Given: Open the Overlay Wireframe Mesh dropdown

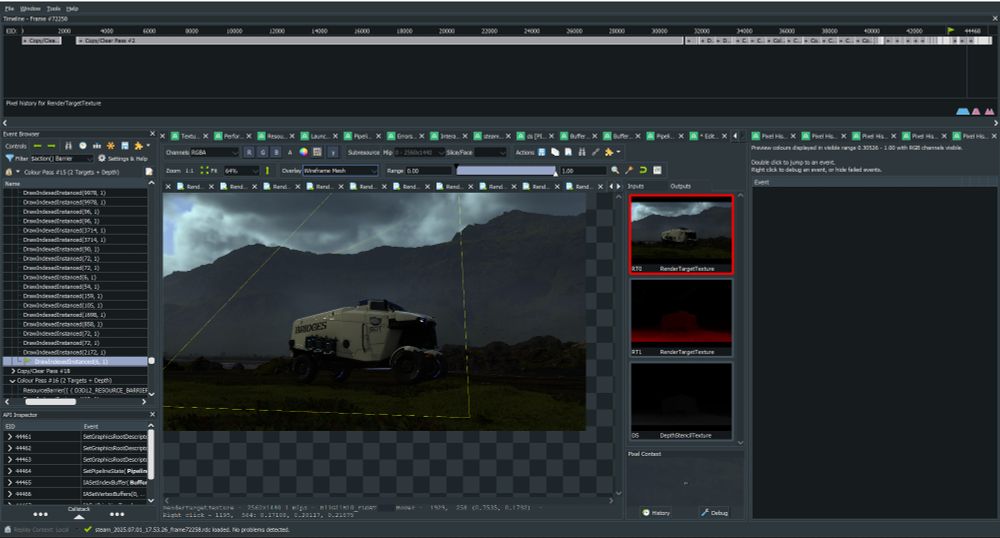Looking at the screenshot, I should tap(341, 171).
